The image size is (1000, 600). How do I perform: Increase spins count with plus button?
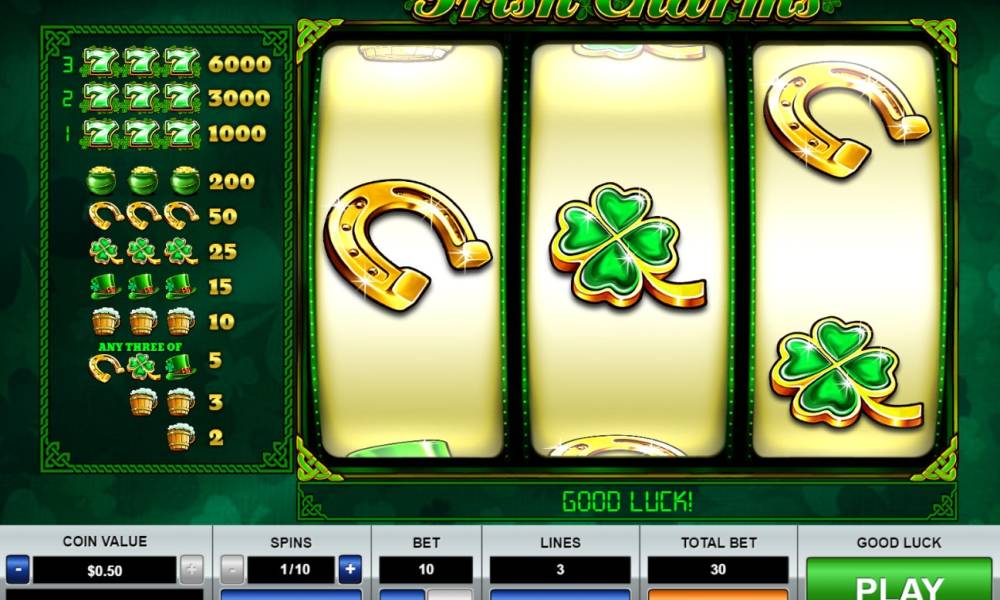(349, 569)
